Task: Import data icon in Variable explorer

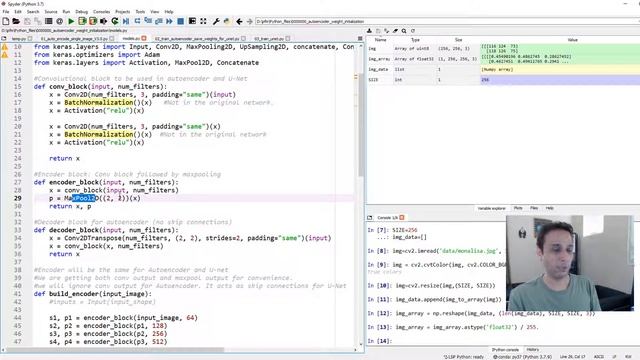Action: [x=369, y=31]
